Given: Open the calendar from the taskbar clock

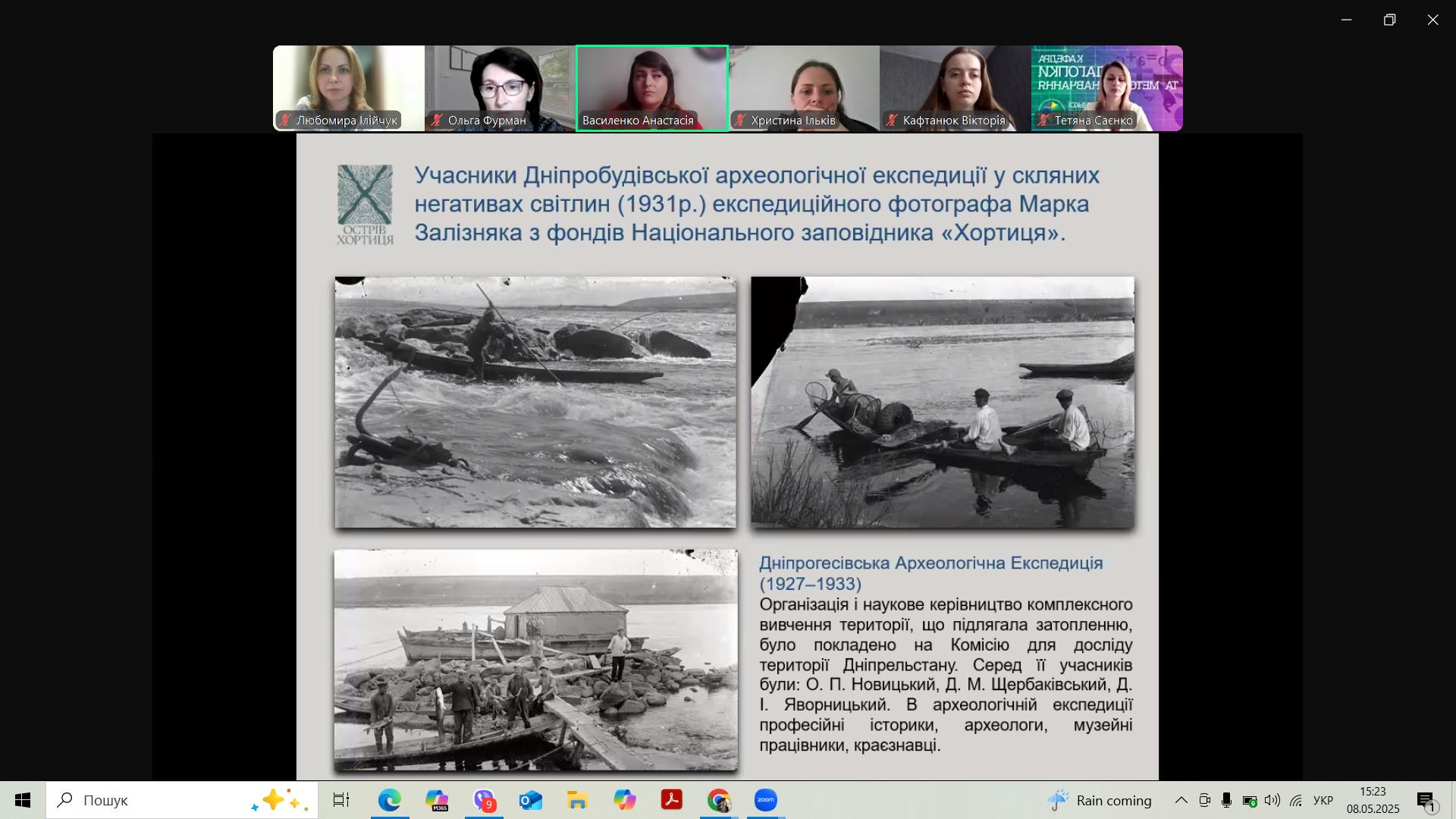Looking at the screenshot, I should (x=1370, y=800).
